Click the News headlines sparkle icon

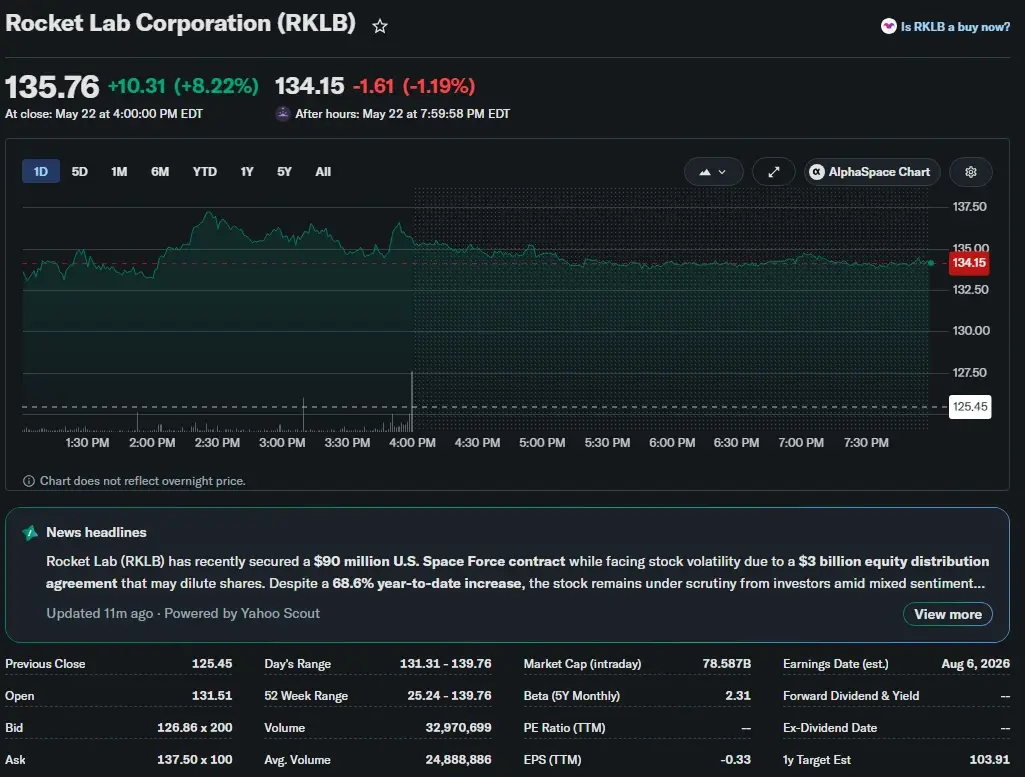(x=29, y=533)
